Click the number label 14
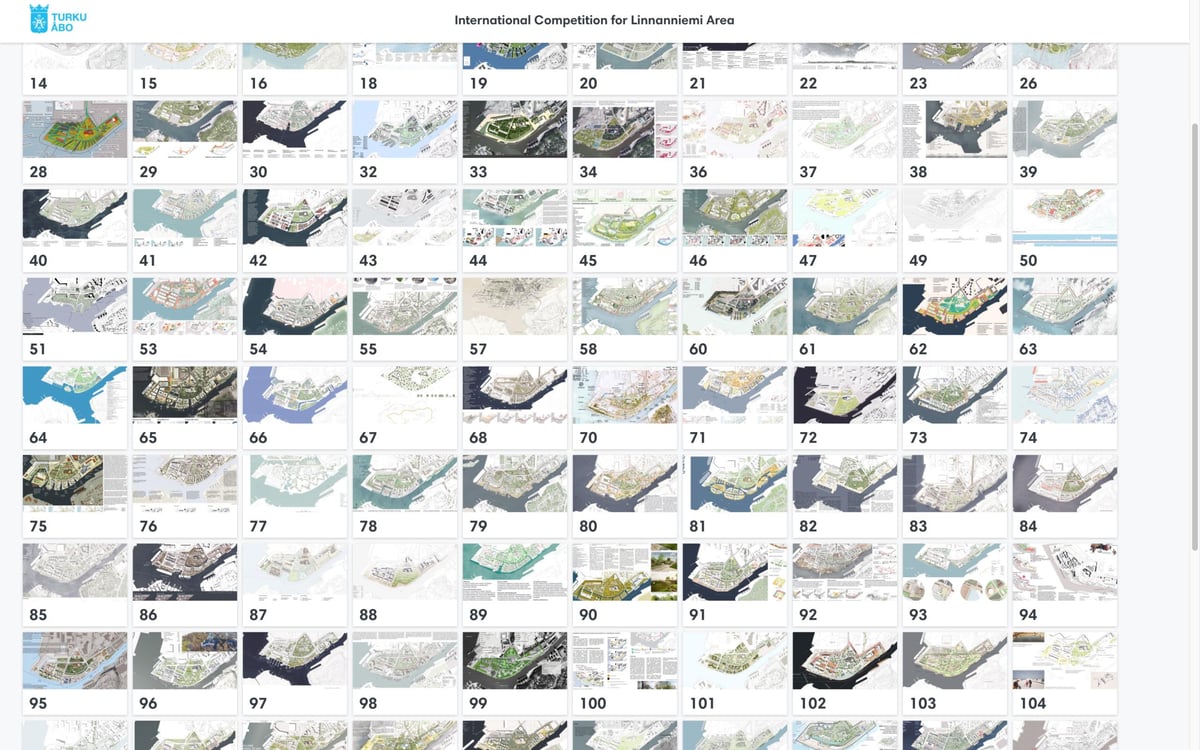The image size is (1200, 750). click(39, 84)
